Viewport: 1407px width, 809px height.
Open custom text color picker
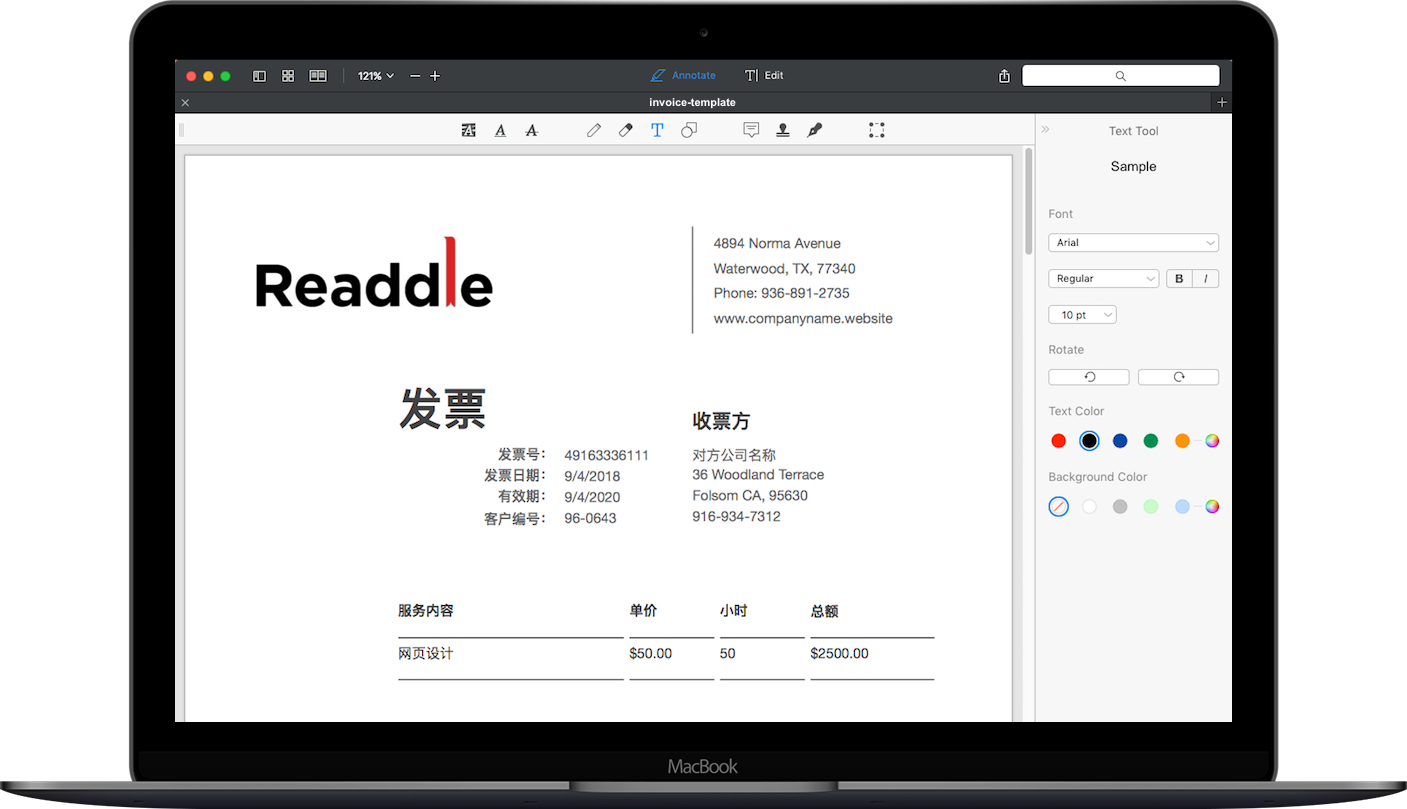click(x=1212, y=441)
